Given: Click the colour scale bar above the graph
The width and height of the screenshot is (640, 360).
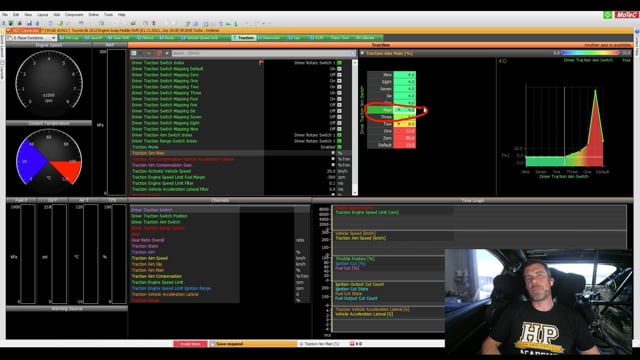Looking at the screenshot, I should click(591, 53).
